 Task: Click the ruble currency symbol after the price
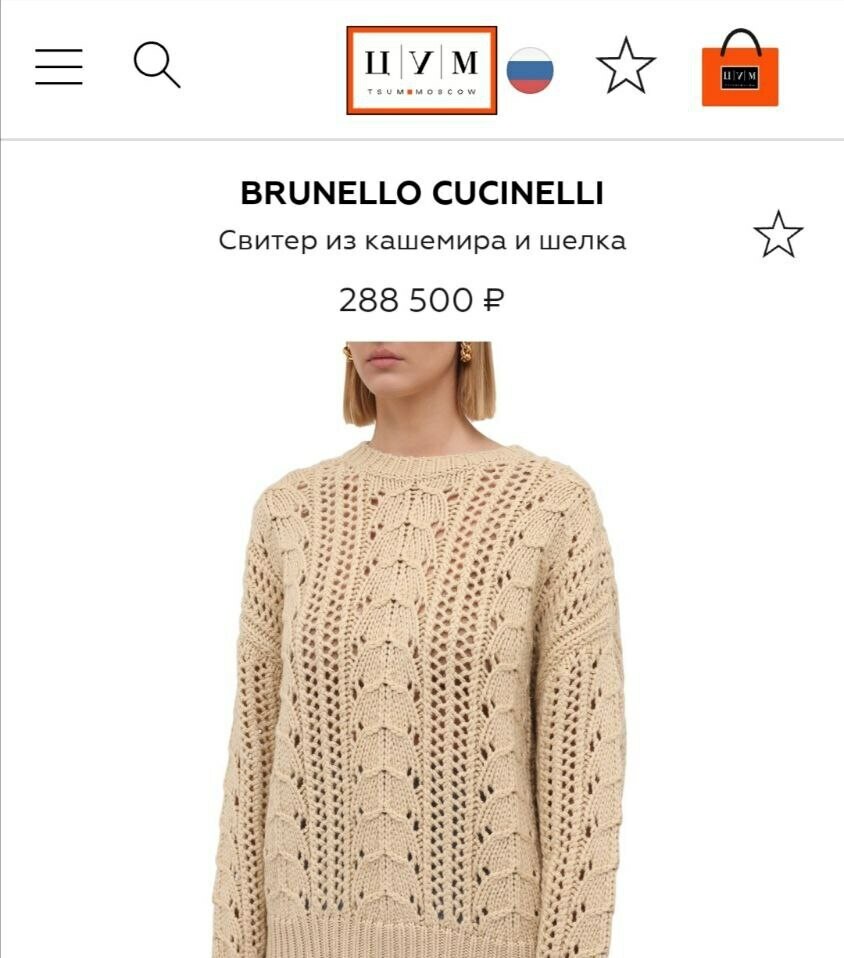coord(494,301)
